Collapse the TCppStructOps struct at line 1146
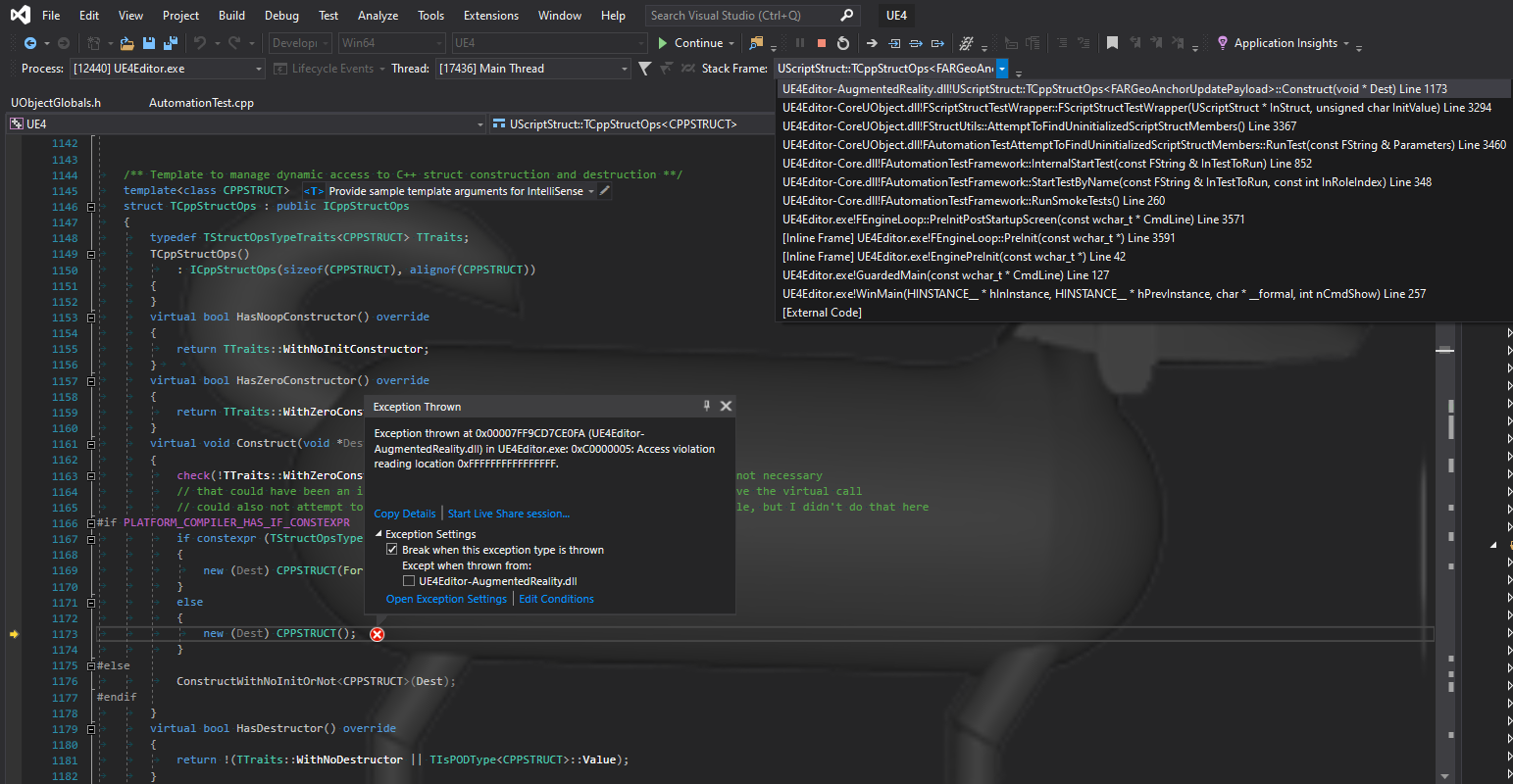Screen dimensions: 1513x784 pos(91,207)
